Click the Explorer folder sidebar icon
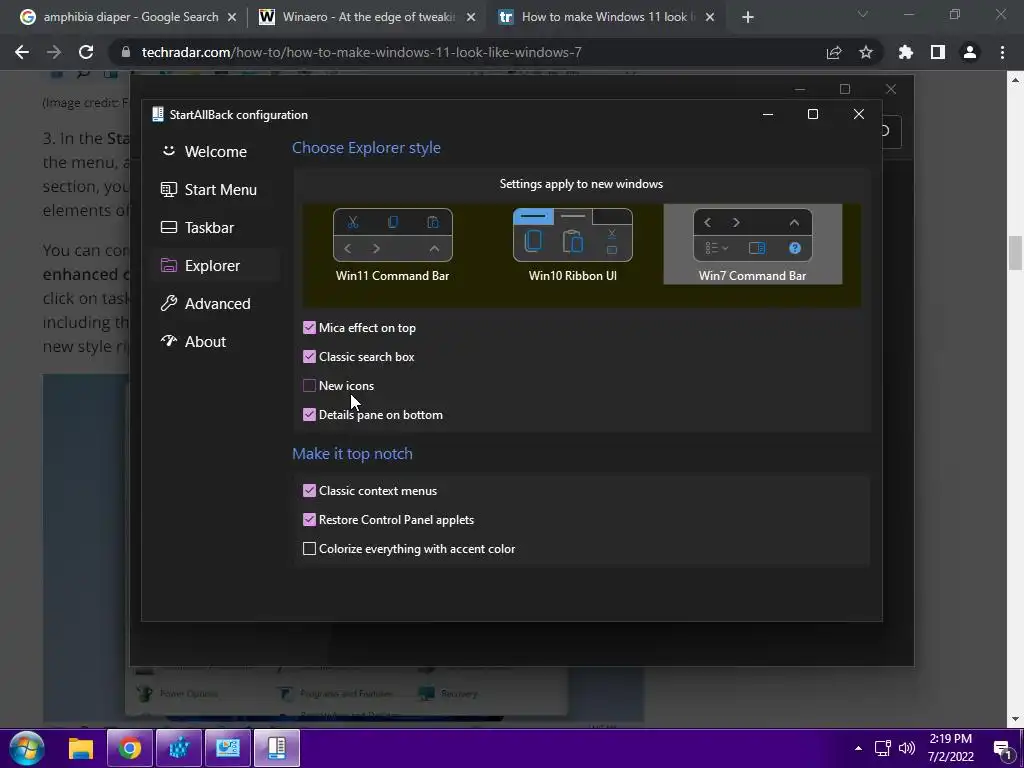The width and height of the screenshot is (1024, 768). (x=168, y=265)
